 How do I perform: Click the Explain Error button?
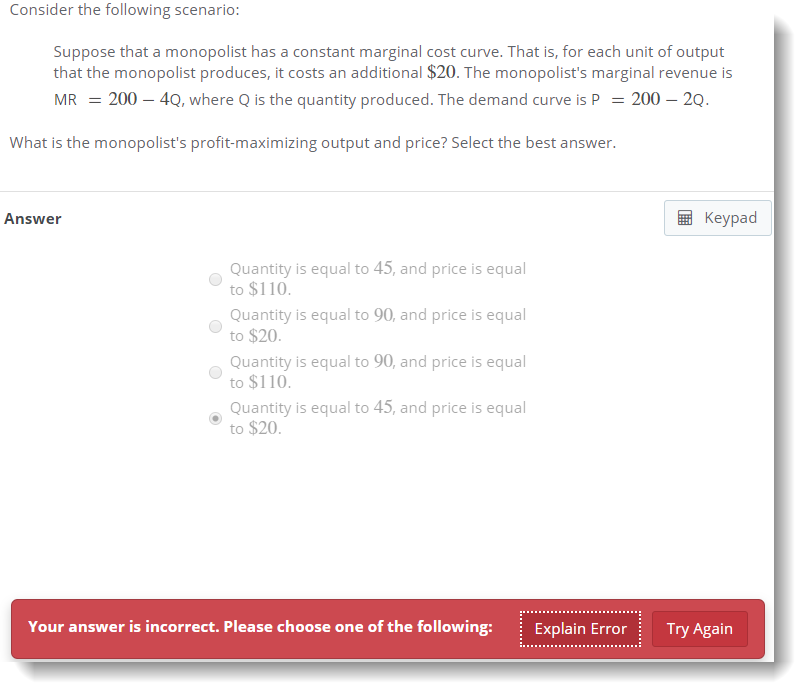580,629
